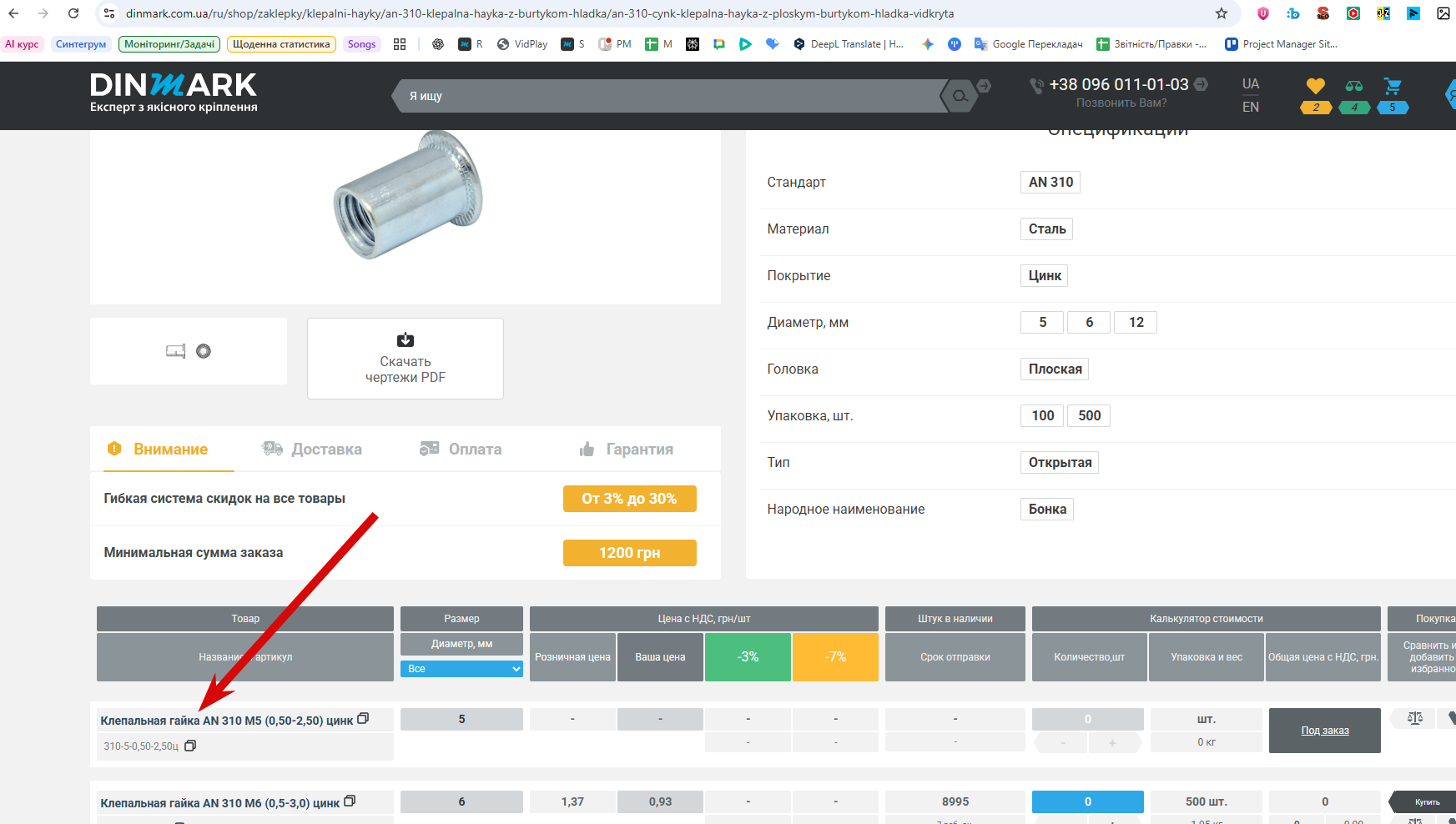Select packaging 500 pcs
Viewport: 1456px width, 824px height.
[x=1089, y=416]
